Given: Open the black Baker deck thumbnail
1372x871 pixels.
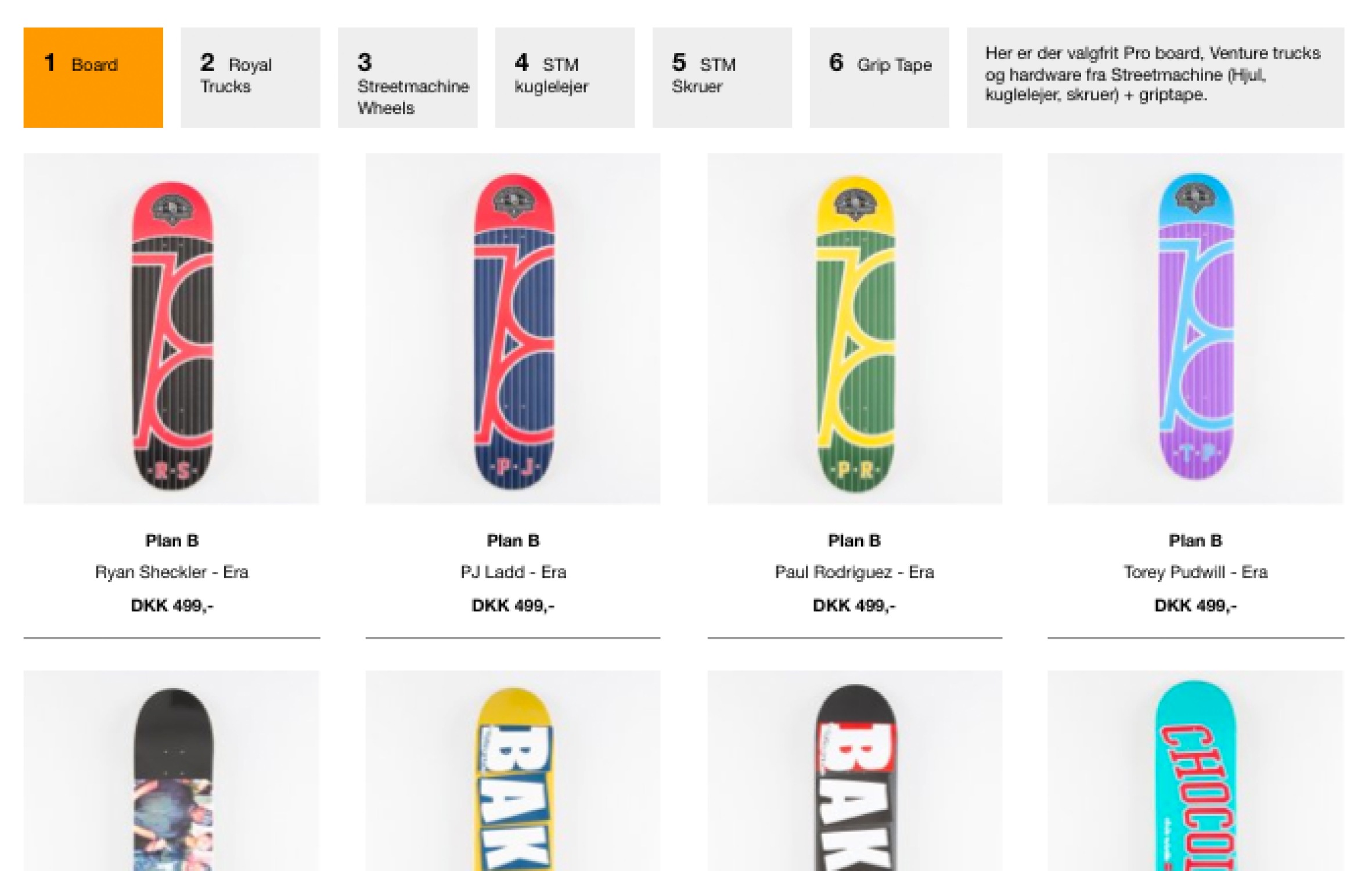Looking at the screenshot, I should 855,771.
